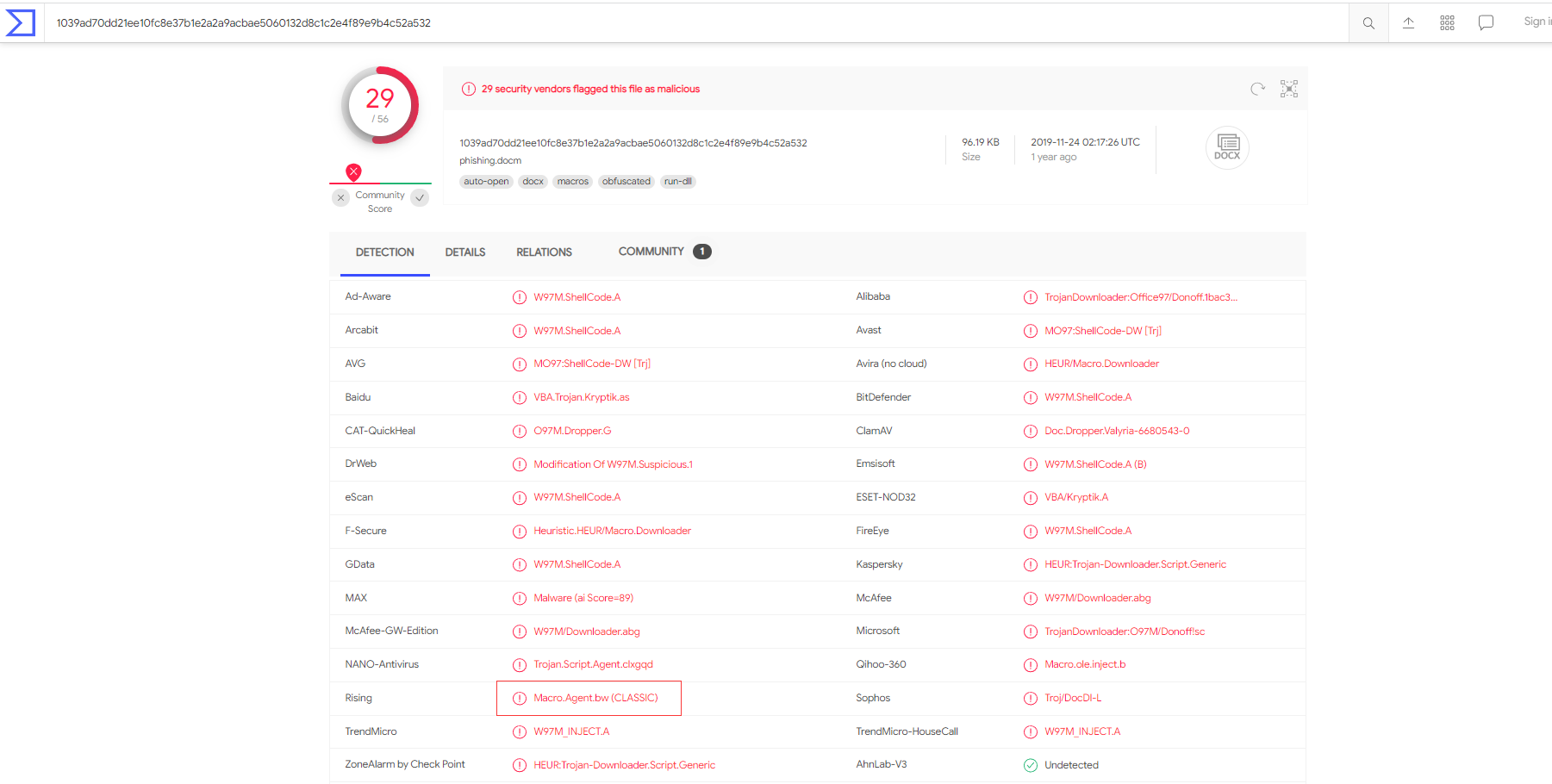Open the DETAILS tab

[x=465, y=252]
